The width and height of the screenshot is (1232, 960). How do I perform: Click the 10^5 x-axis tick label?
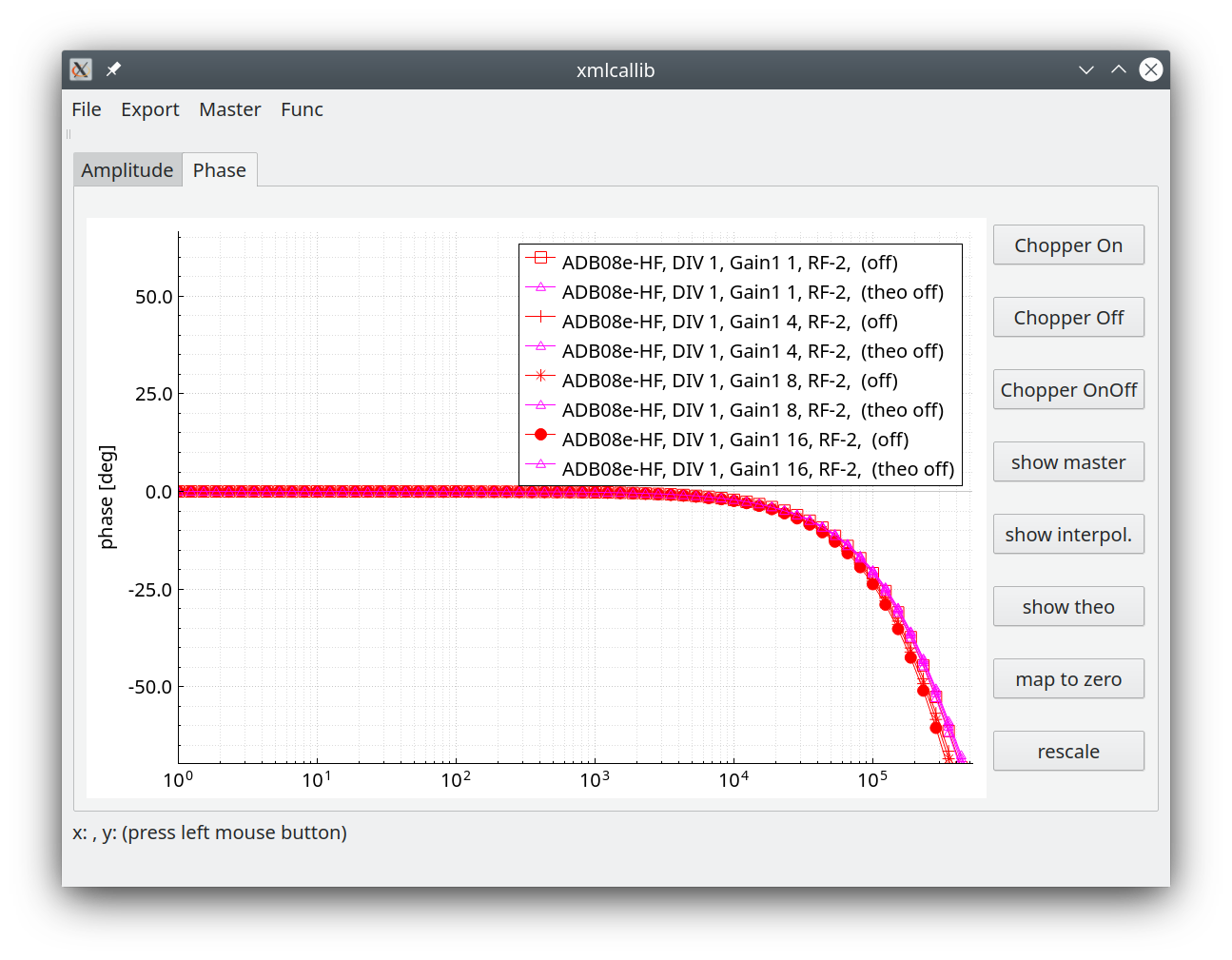click(x=872, y=779)
